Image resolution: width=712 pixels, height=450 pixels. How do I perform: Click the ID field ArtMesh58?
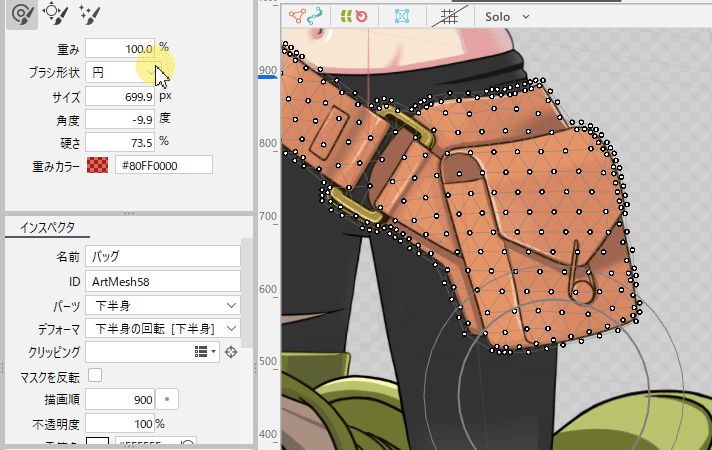[163, 282]
